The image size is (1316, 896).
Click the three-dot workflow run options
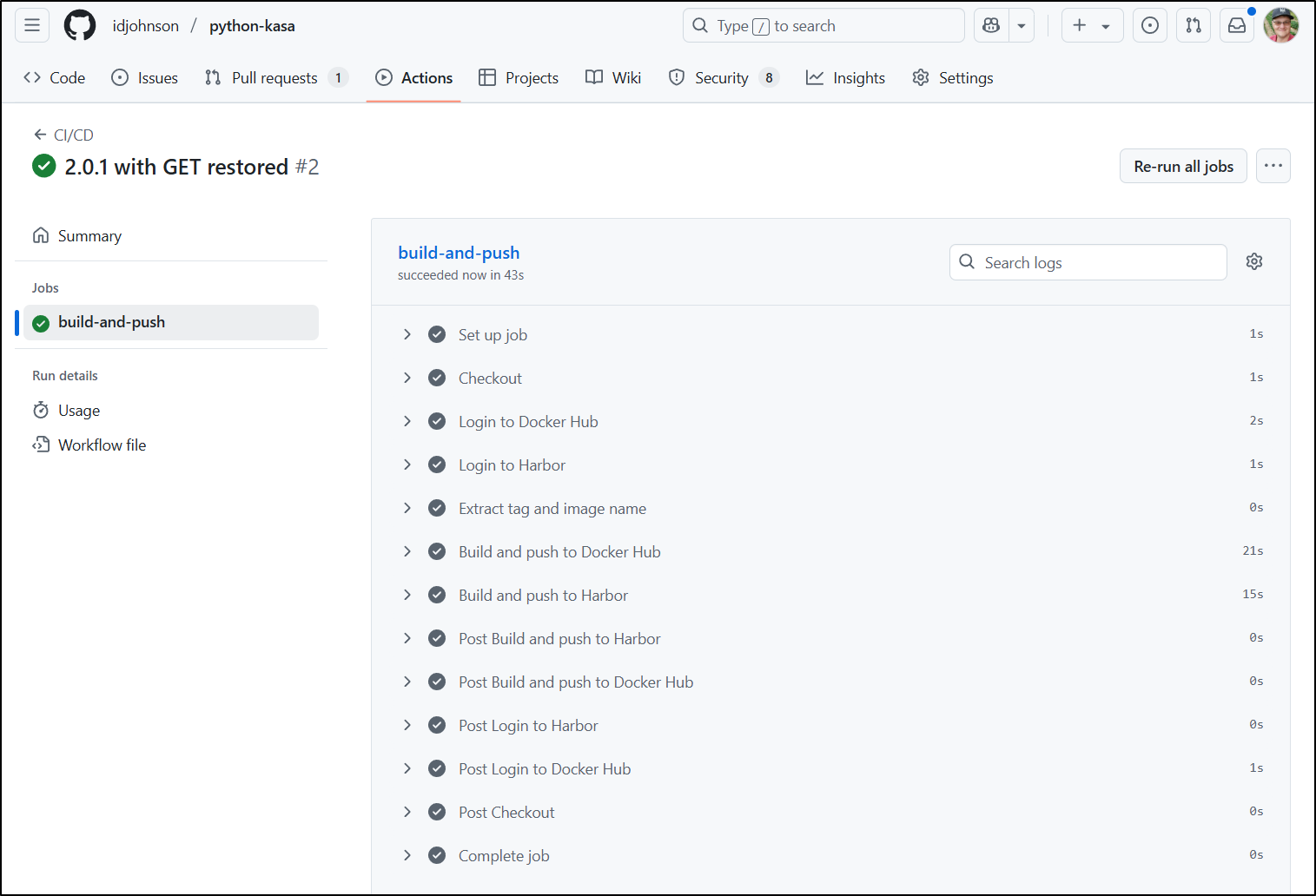coord(1273,166)
